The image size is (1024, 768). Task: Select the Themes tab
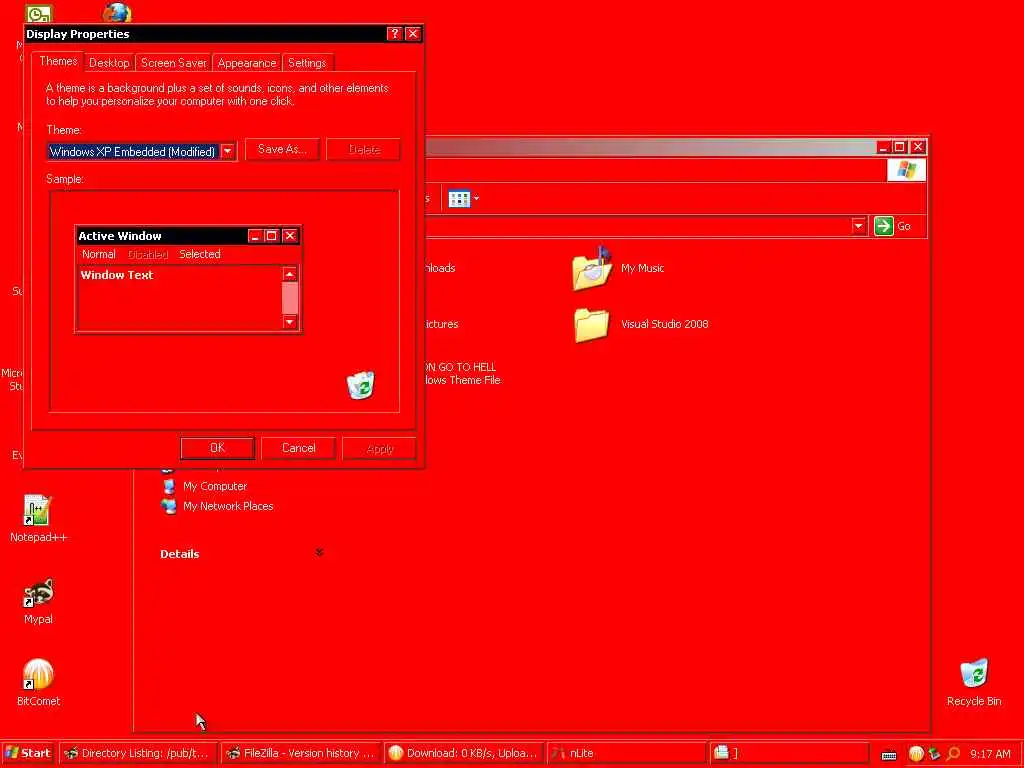coord(58,61)
